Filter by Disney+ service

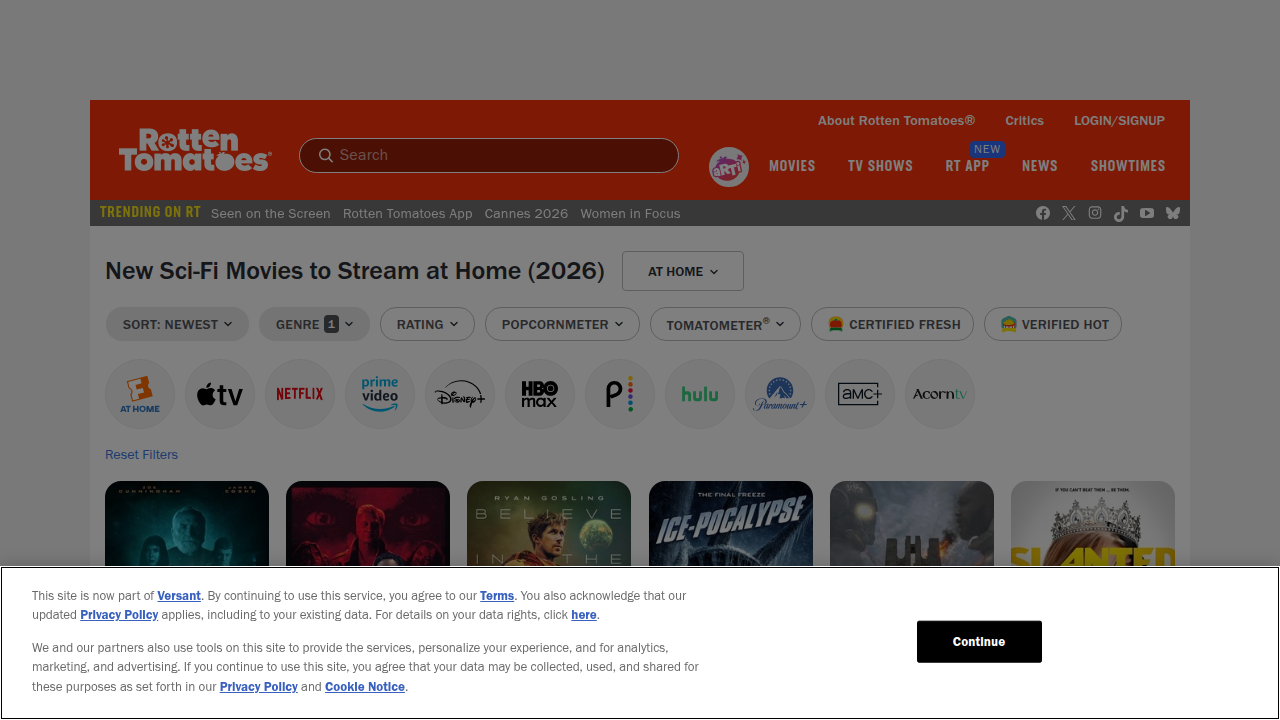point(460,394)
